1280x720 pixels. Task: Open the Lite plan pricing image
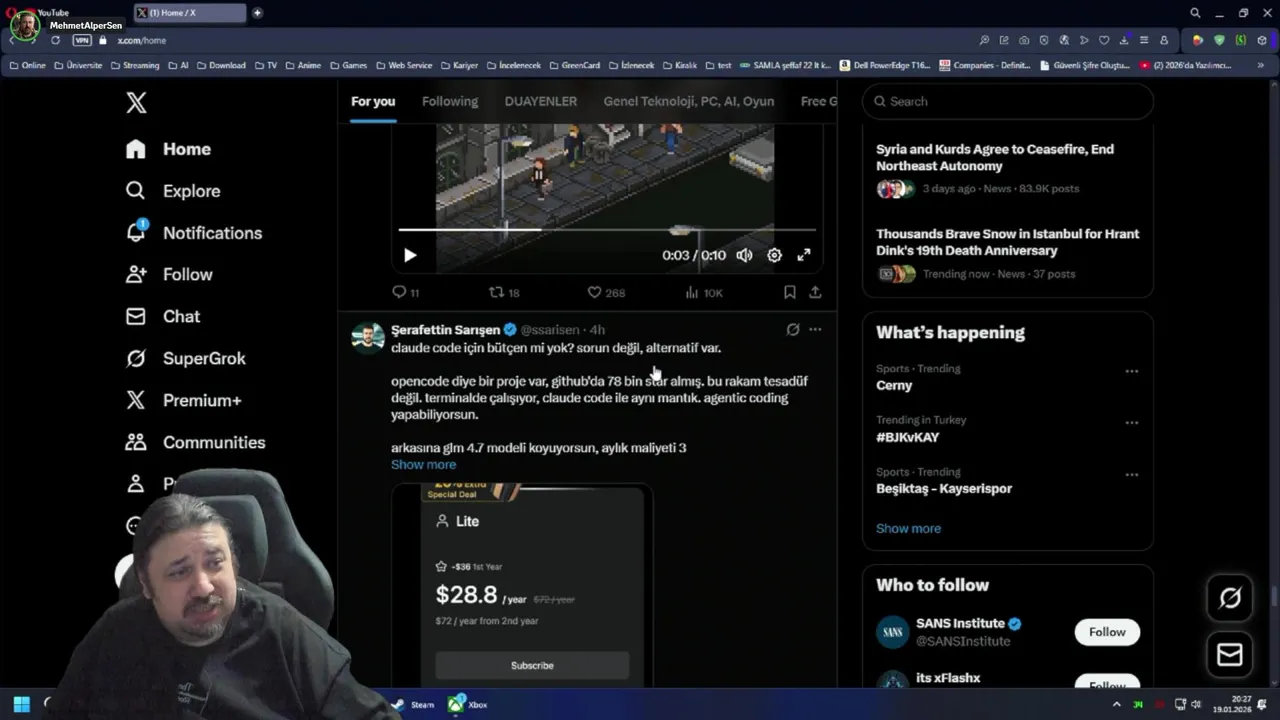(522, 585)
